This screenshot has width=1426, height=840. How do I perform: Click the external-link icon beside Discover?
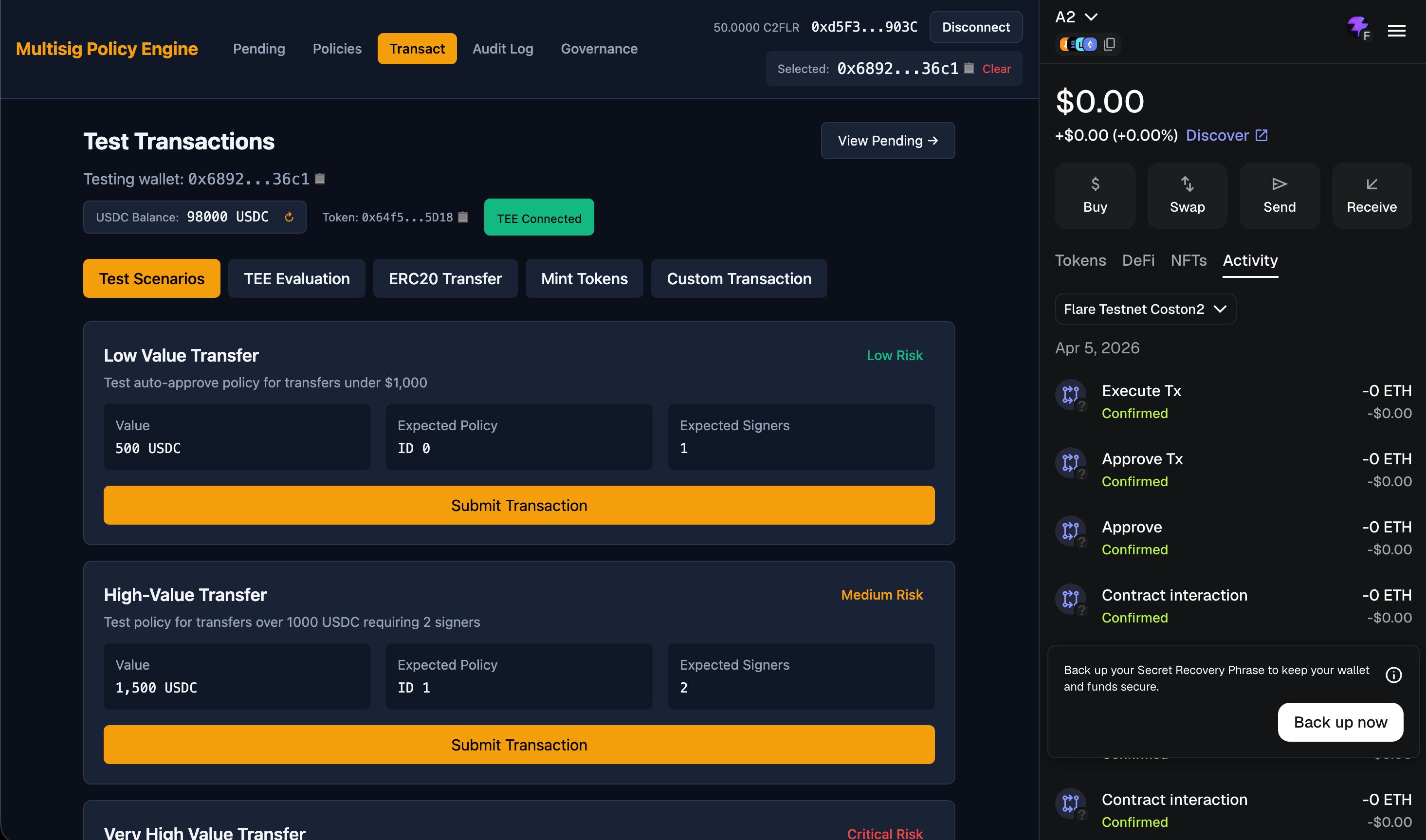1261,135
